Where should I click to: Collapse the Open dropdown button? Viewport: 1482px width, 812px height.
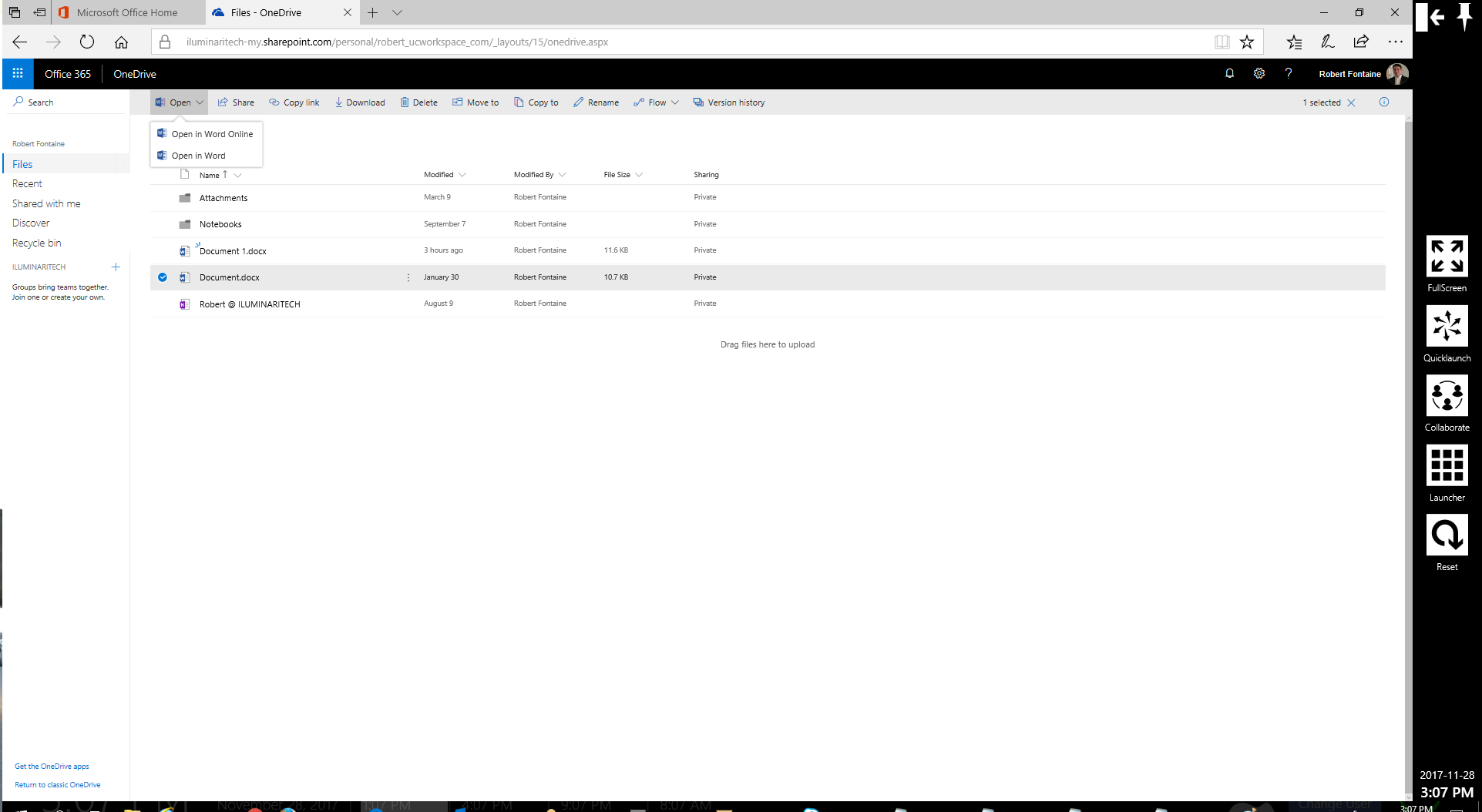pos(180,102)
